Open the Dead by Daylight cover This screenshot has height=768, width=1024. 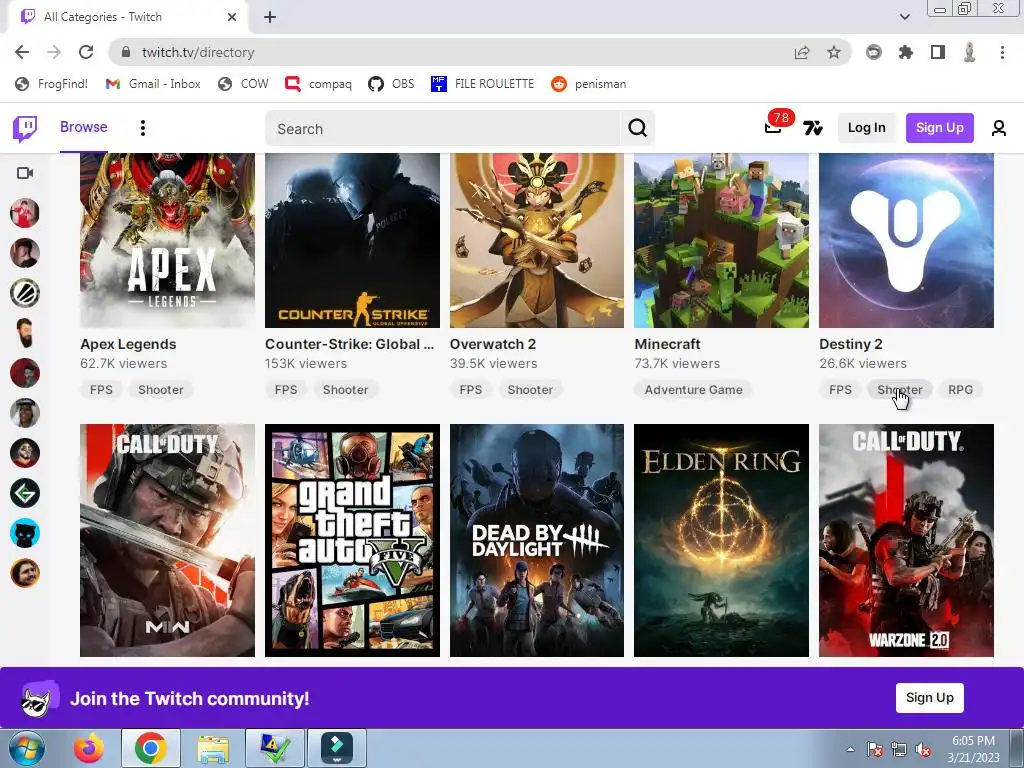pyautogui.click(x=537, y=540)
